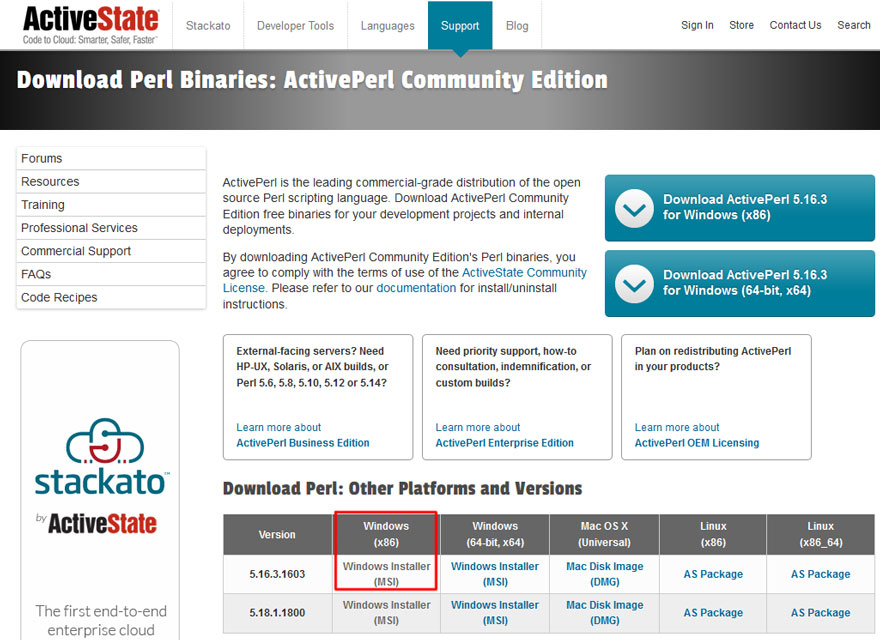This screenshot has height=640, width=880.
Task: Click the Stackato cloud logo in sidebar
Action: coord(105,441)
